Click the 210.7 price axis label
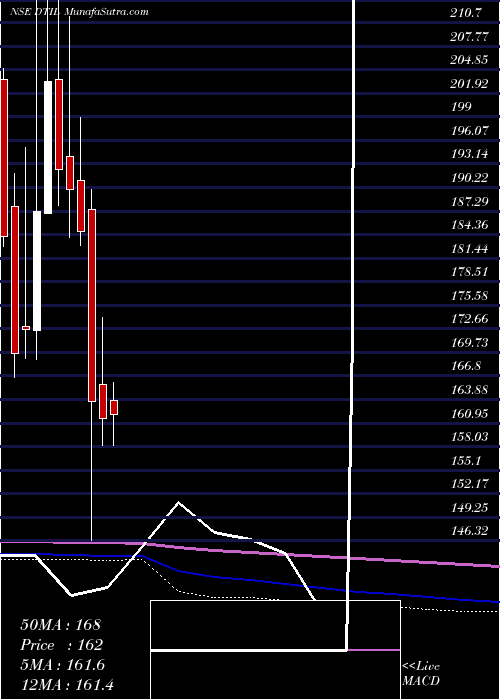The width and height of the screenshot is (500, 700). 466,13
